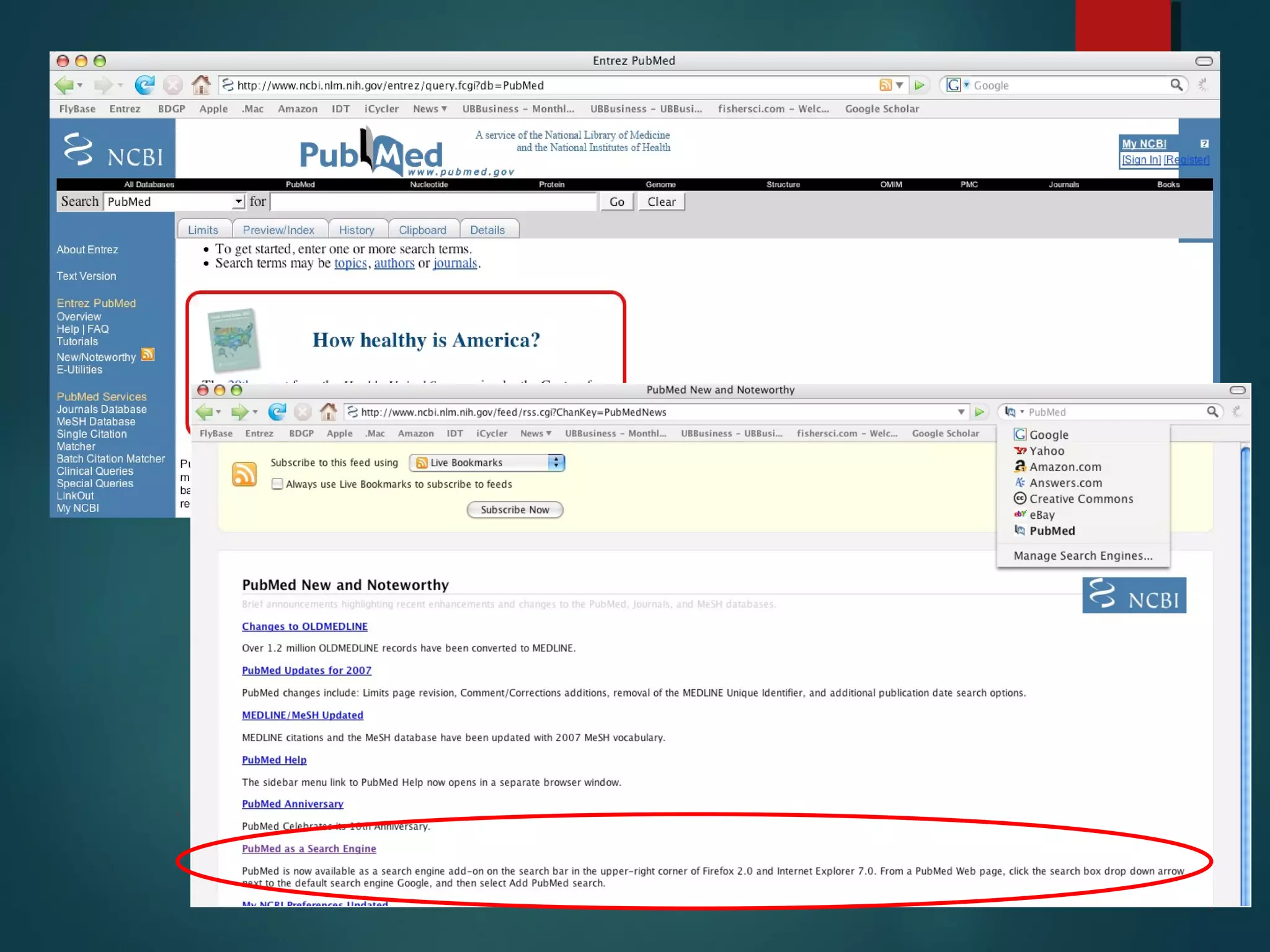
Task: Click the PubMed search terms input field
Action: [433, 202]
